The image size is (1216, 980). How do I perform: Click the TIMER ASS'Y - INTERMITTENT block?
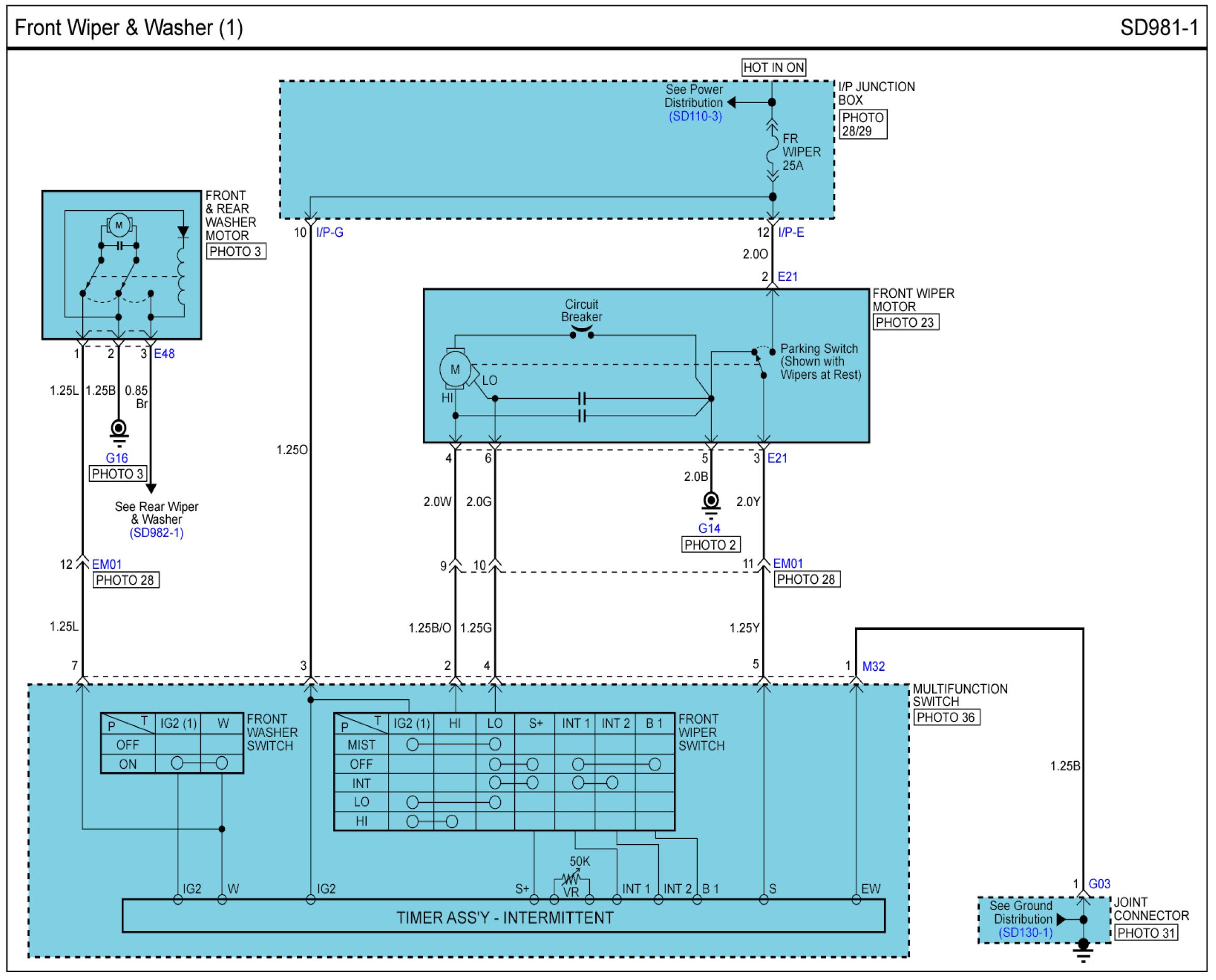pos(503,917)
